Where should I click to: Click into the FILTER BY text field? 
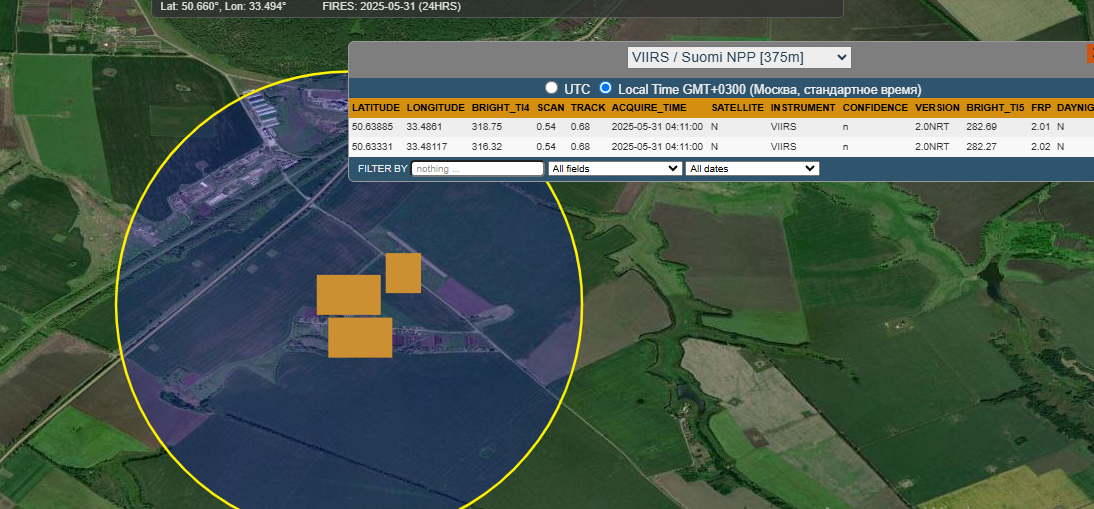477,169
